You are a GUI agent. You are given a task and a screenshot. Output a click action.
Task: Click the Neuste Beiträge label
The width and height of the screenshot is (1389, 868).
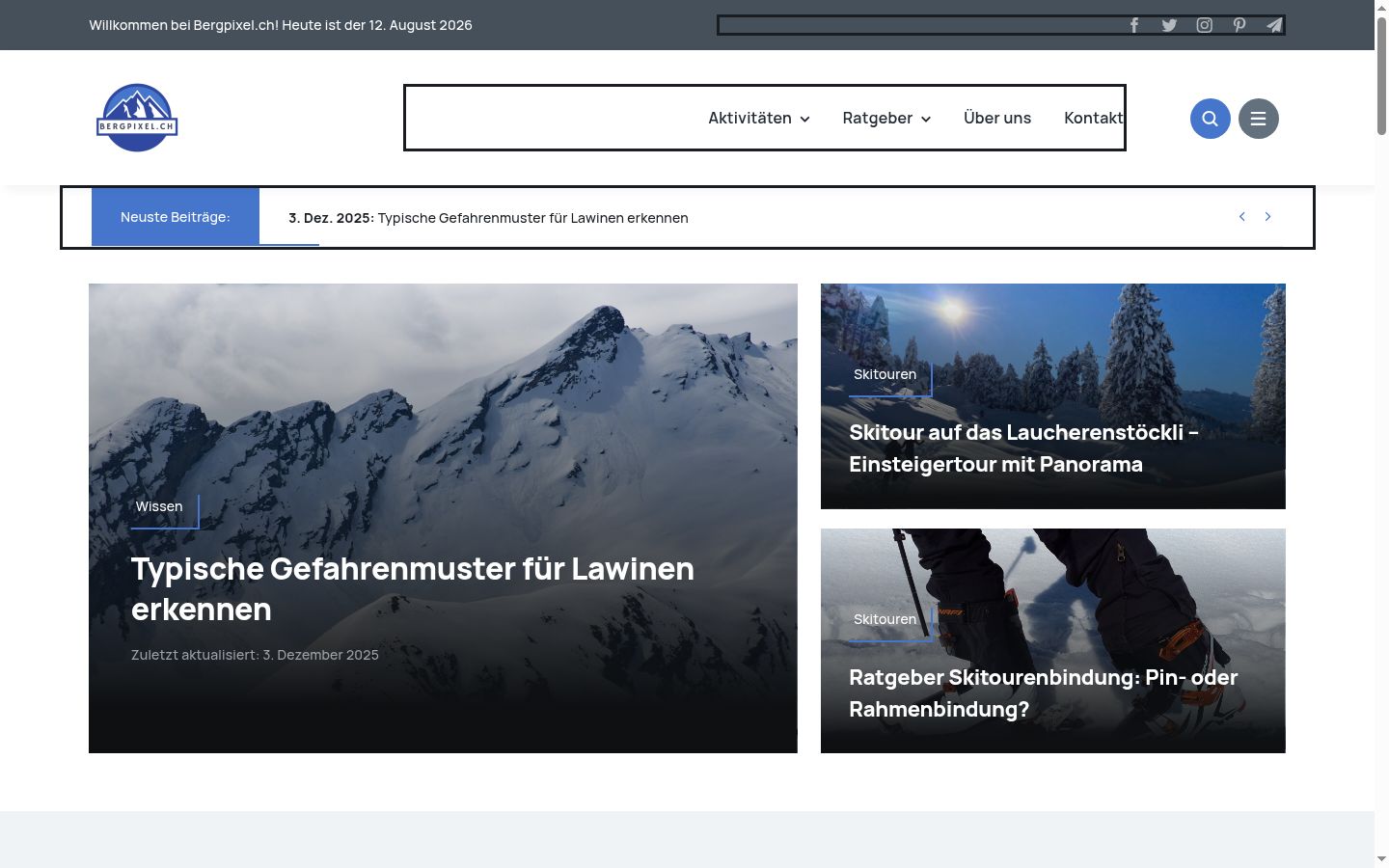pos(176,217)
